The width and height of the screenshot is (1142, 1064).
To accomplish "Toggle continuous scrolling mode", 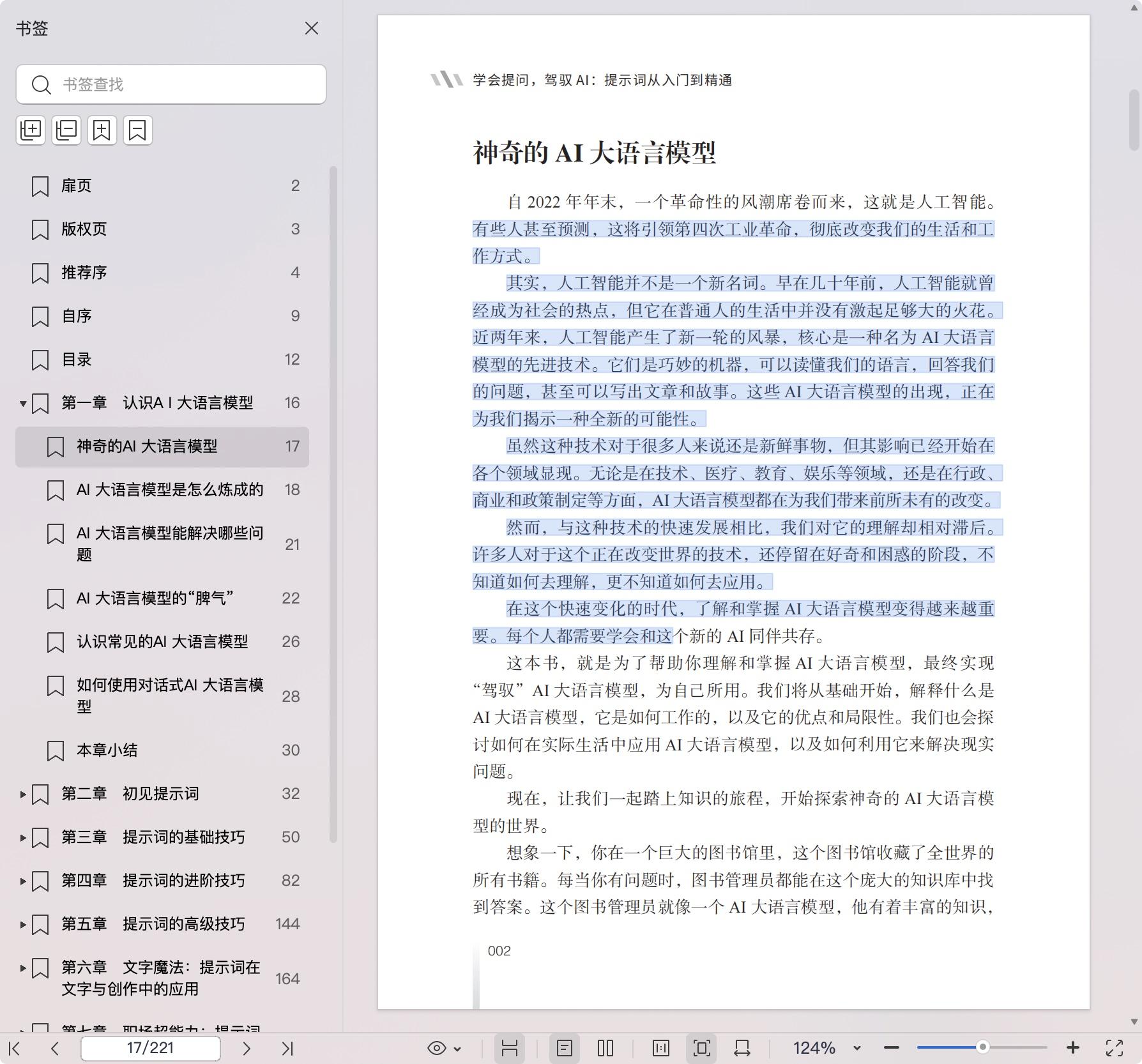I will pos(510,1048).
